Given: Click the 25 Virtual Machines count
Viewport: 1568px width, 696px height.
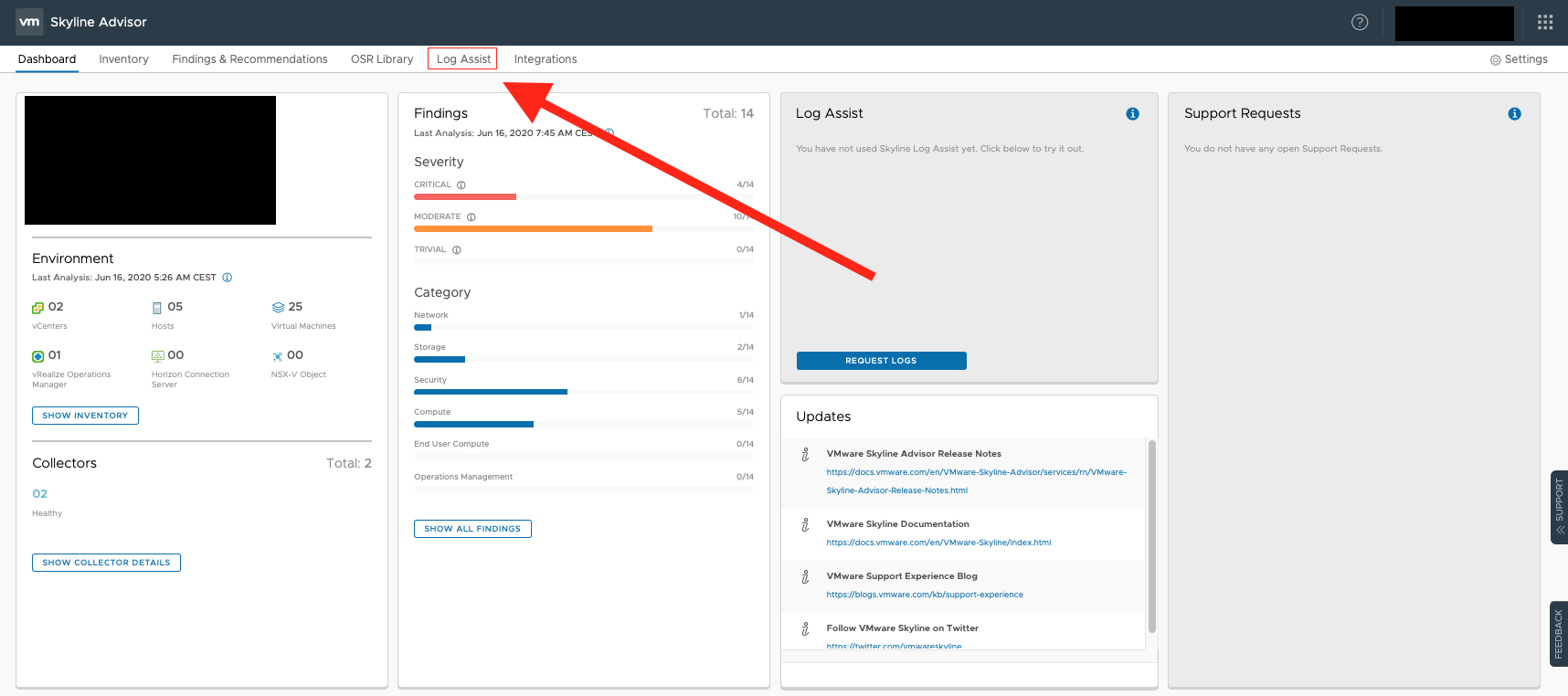Looking at the screenshot, I should pos(295,307).
